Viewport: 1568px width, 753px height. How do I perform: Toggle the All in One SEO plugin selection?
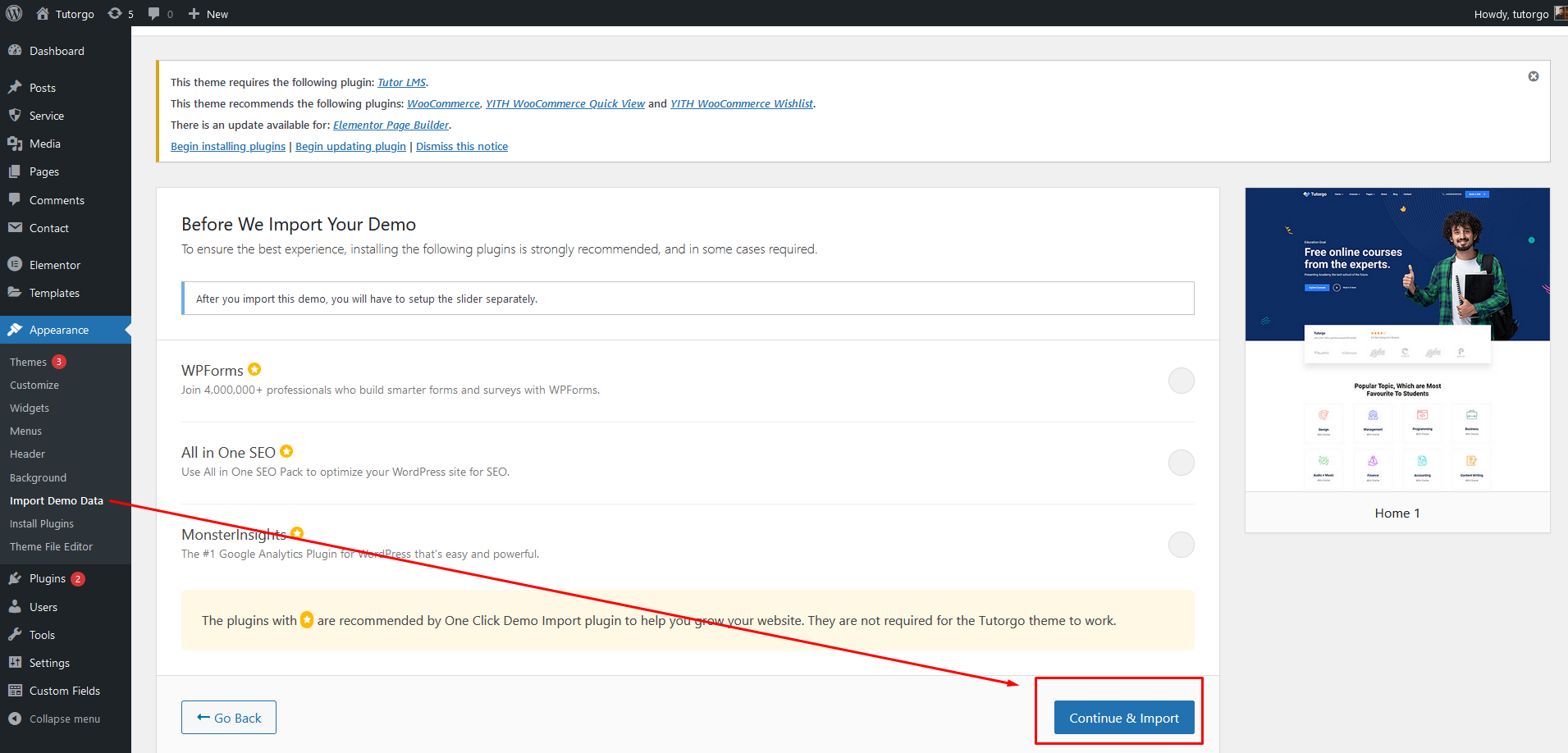click(1181, 463)
